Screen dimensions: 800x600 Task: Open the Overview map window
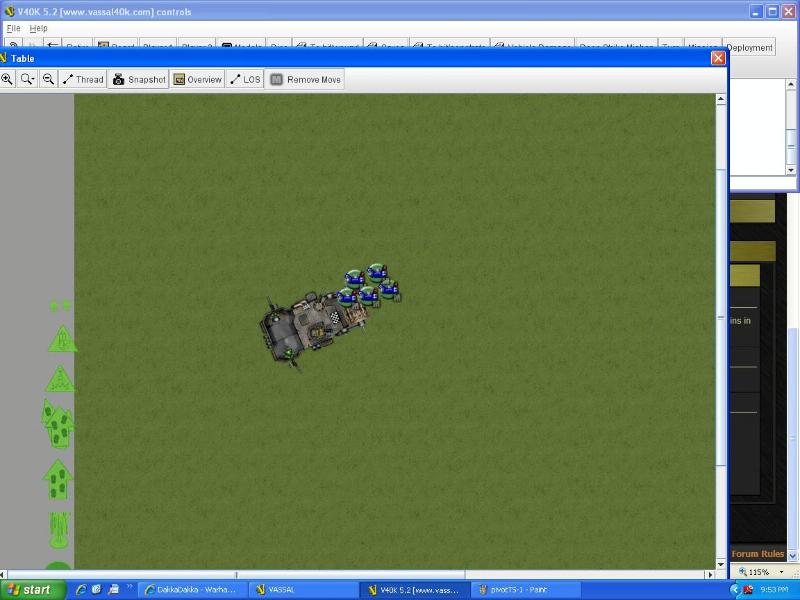pyautogui.click(x=197, y=79)
